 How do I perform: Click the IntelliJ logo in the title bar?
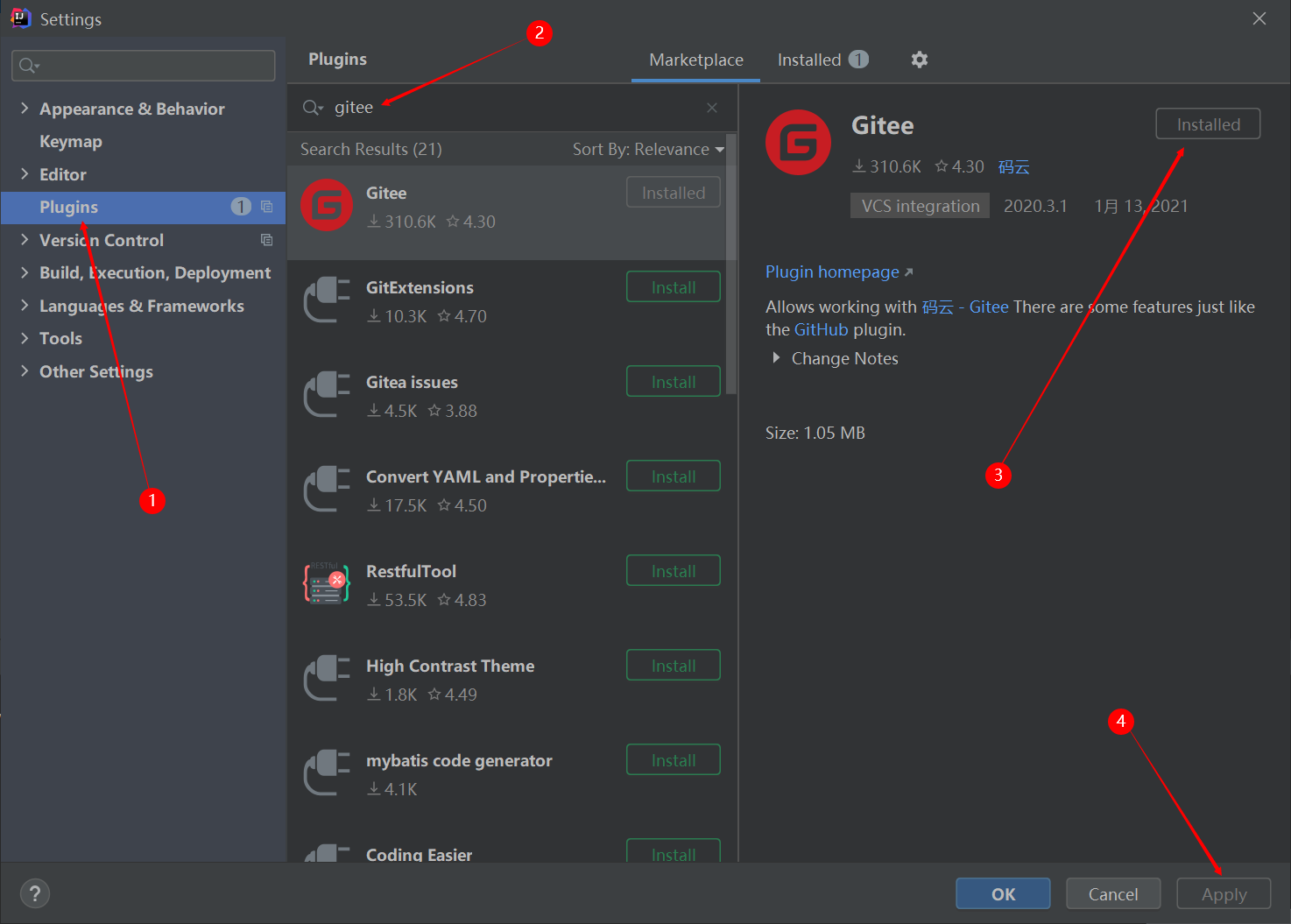coord(20,18)
